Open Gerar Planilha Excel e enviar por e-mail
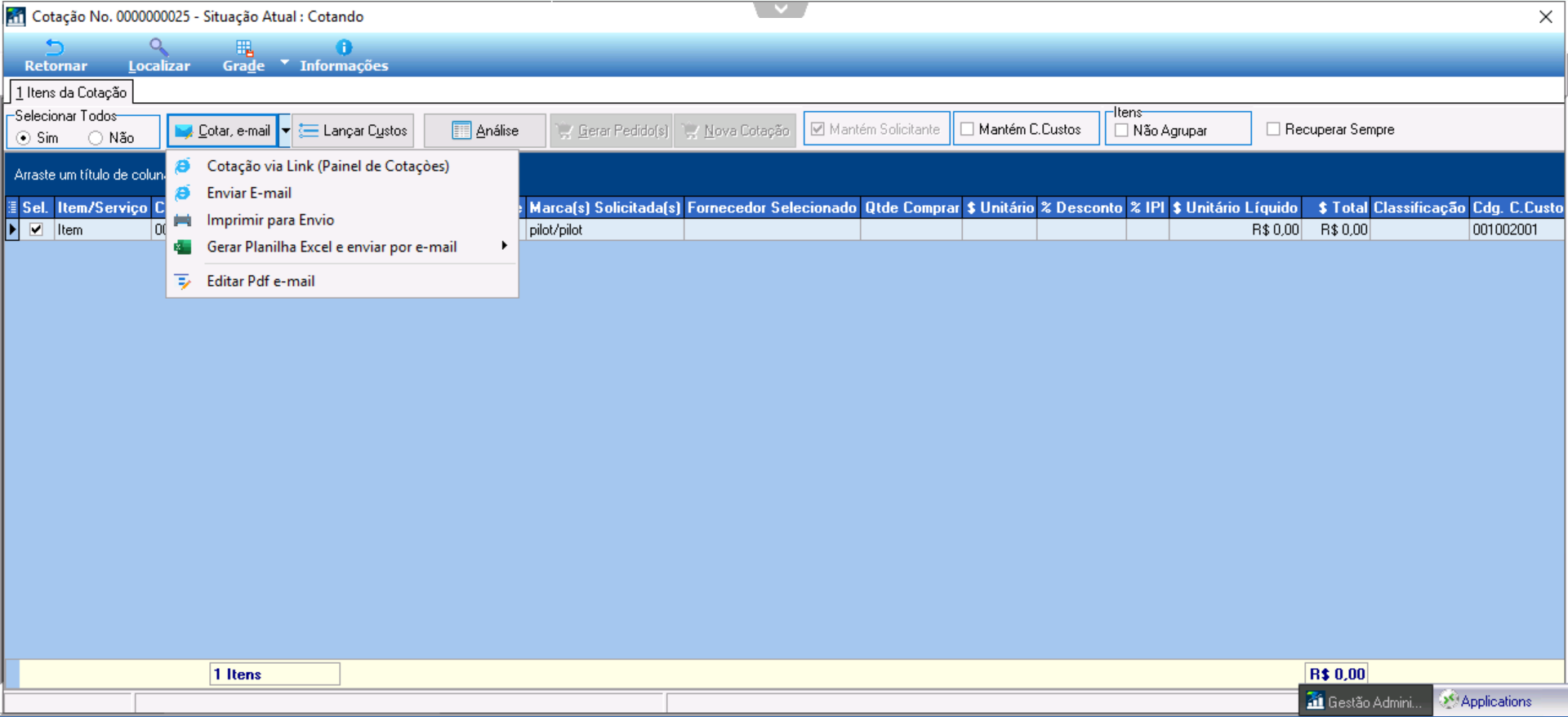 coord(341,247)
